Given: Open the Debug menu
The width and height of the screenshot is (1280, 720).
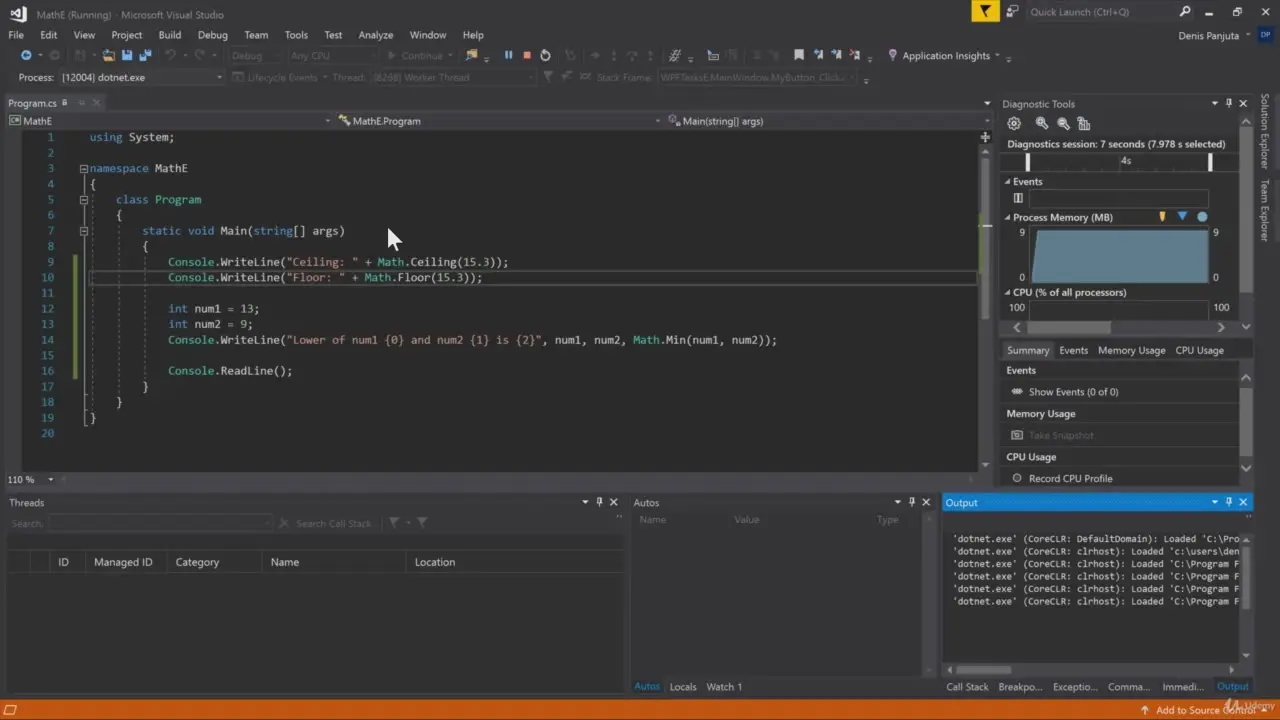Looking at the screenshot, I should tap(212, 35).
